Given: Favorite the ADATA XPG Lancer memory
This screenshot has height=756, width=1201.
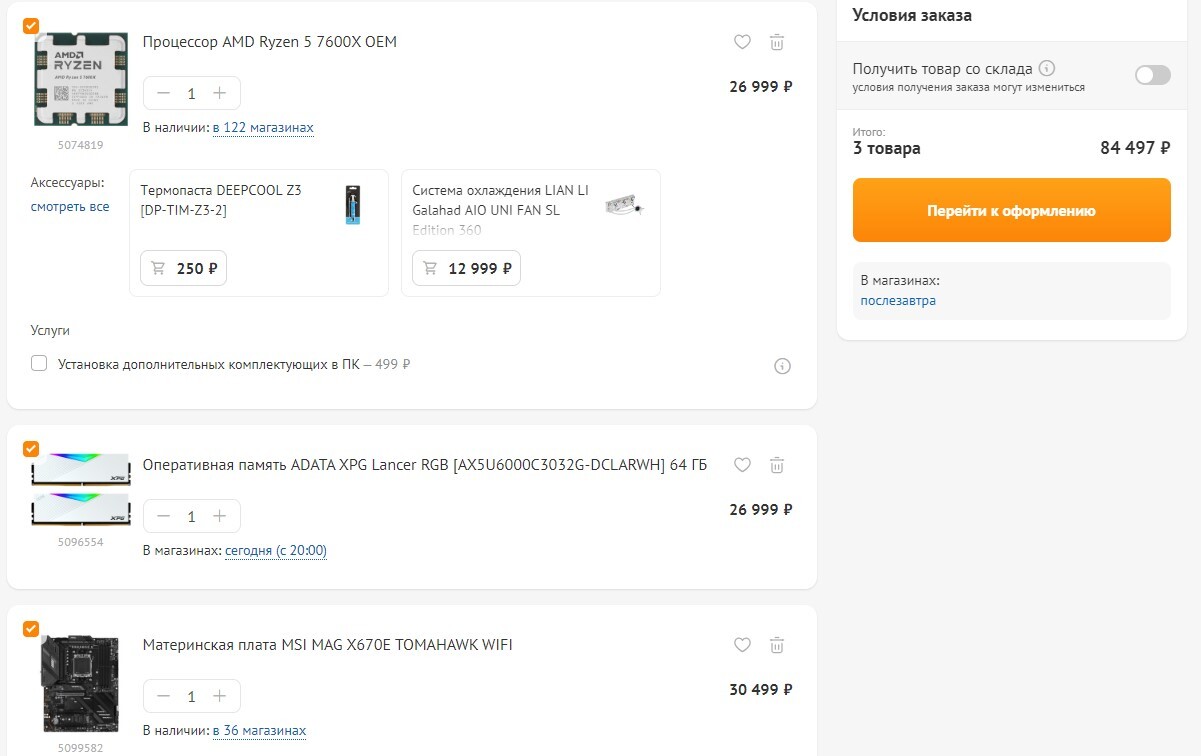Looking at the screenshot, I should point(742,465).
